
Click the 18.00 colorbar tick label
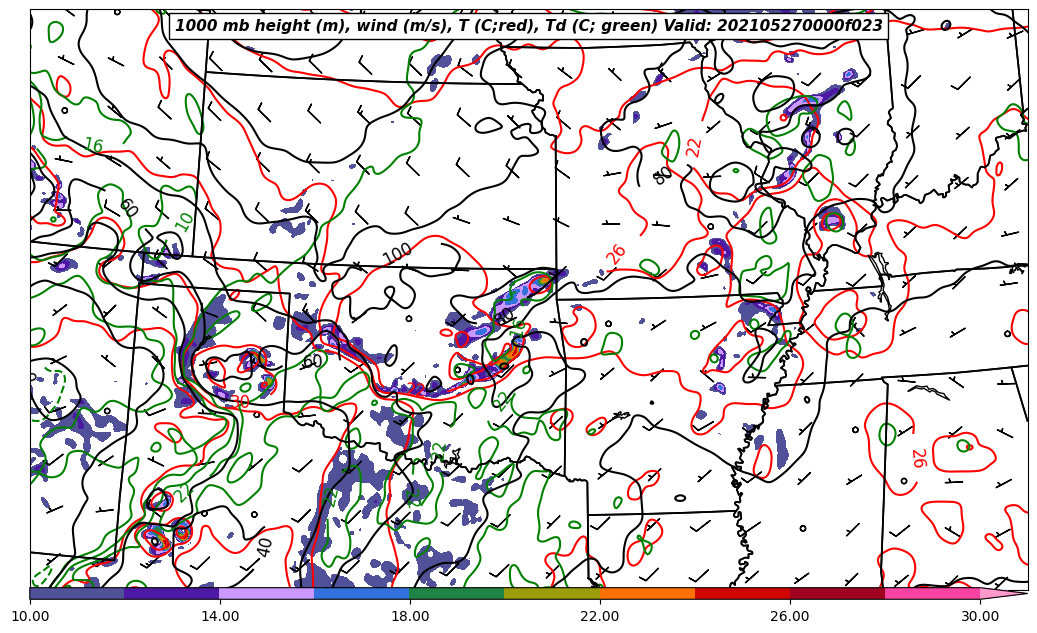coord(409,616)
